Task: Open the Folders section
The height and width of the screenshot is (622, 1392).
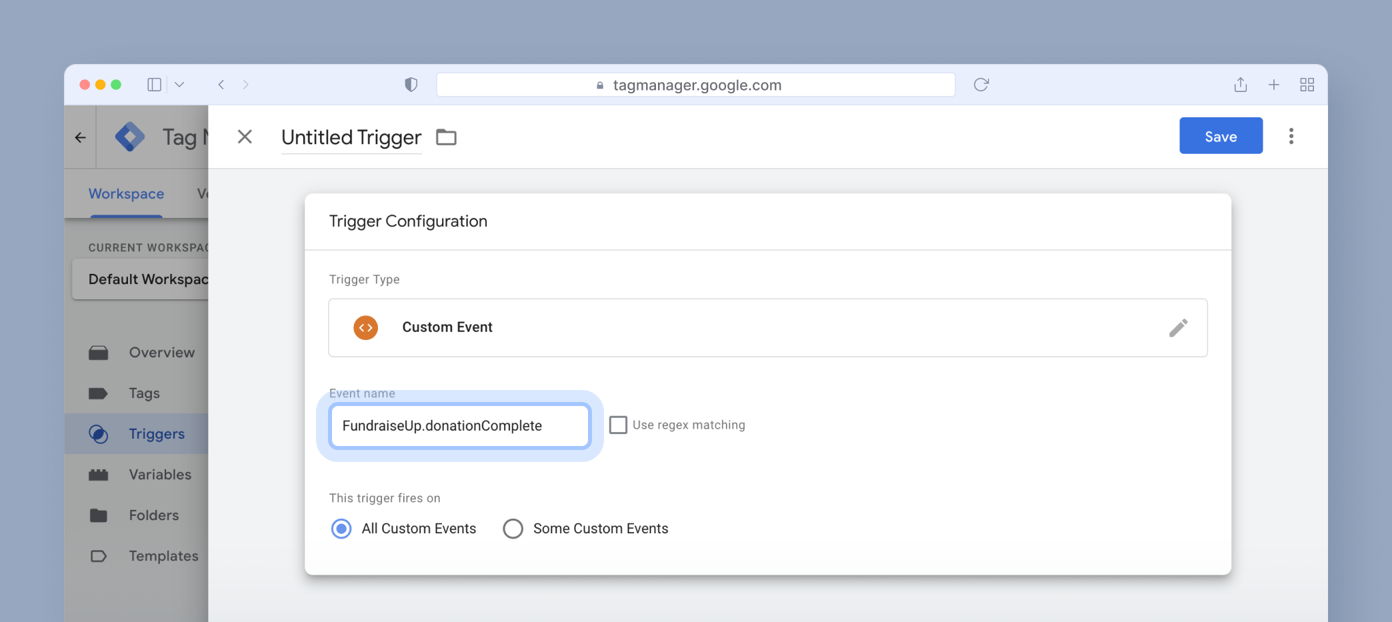Action: click(154, 514)
